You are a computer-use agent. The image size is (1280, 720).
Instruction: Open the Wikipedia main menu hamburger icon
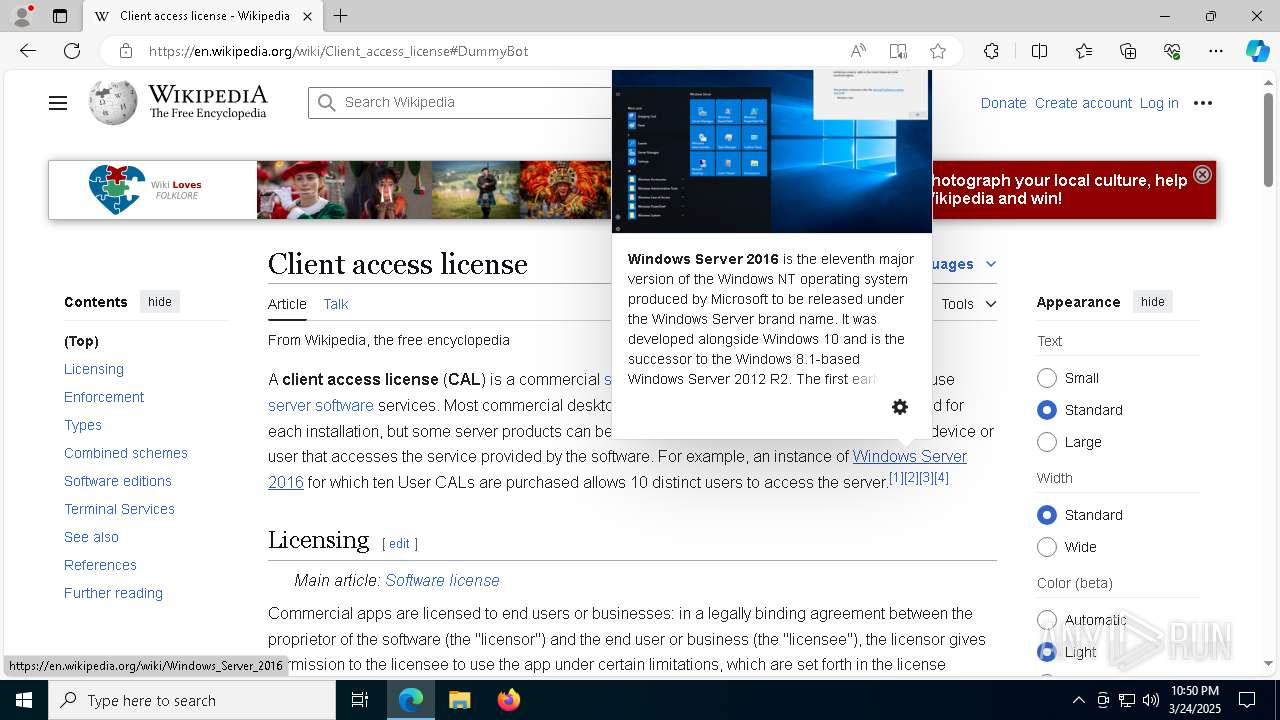[58, 103]
